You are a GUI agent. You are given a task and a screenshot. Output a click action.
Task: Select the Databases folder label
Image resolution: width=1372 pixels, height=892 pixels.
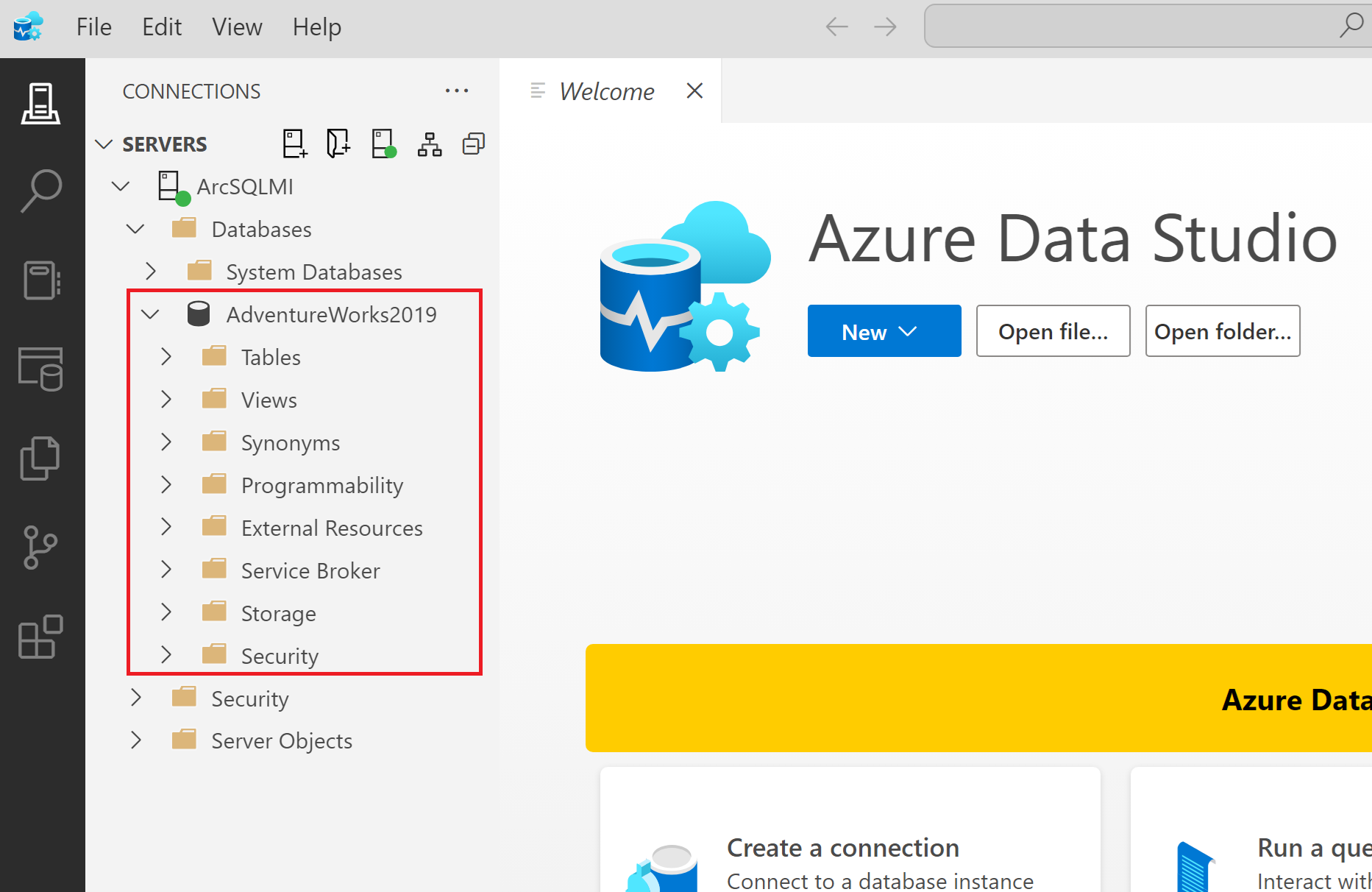[261, 230]
